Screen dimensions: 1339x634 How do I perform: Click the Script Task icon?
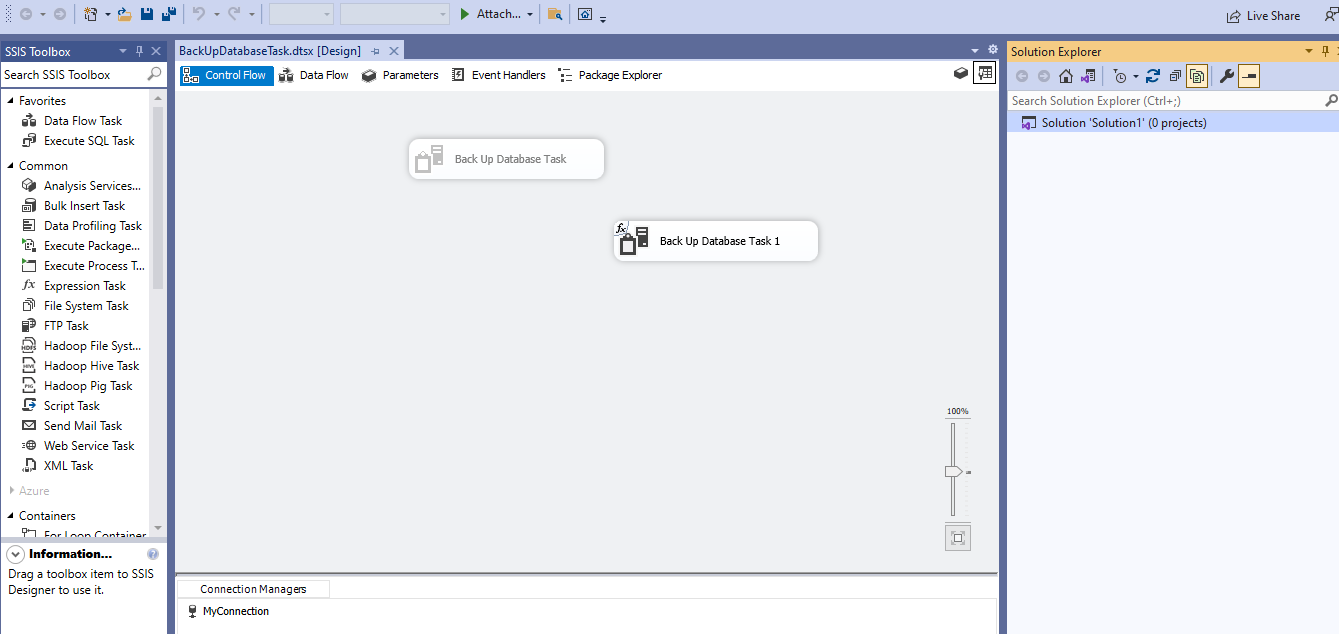pyautogui.click(x=29, y=406)
